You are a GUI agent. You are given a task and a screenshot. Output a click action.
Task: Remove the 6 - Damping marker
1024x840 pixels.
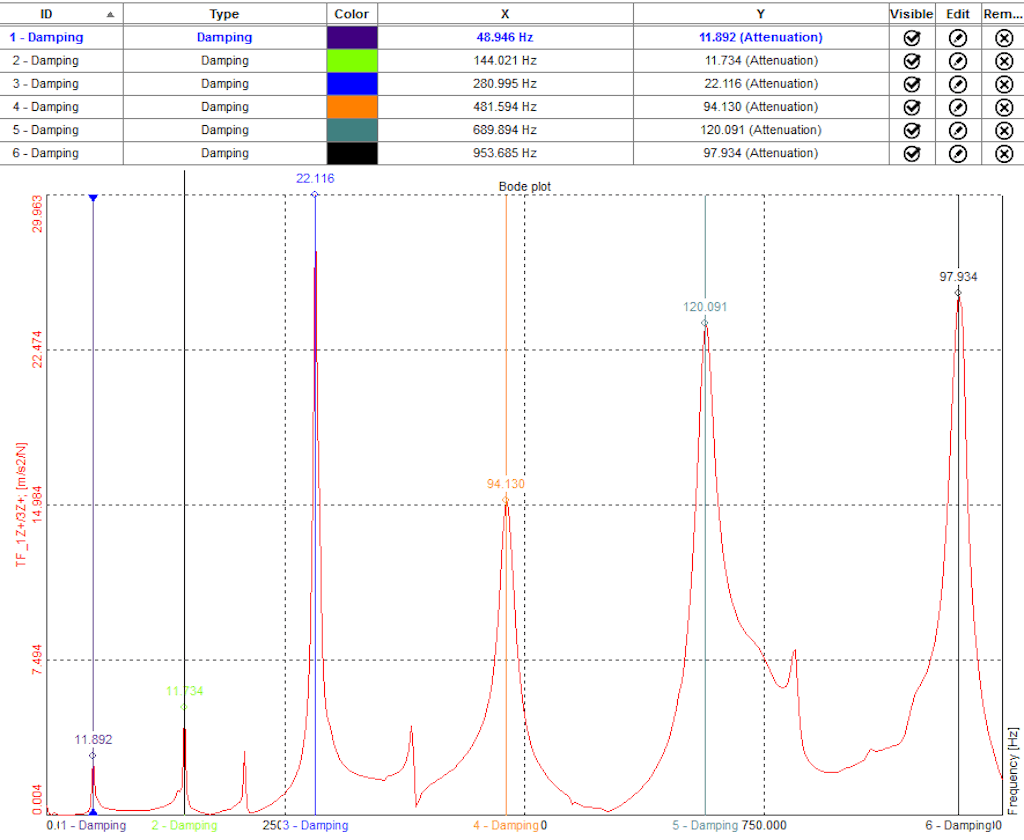tap(1004, 153)
